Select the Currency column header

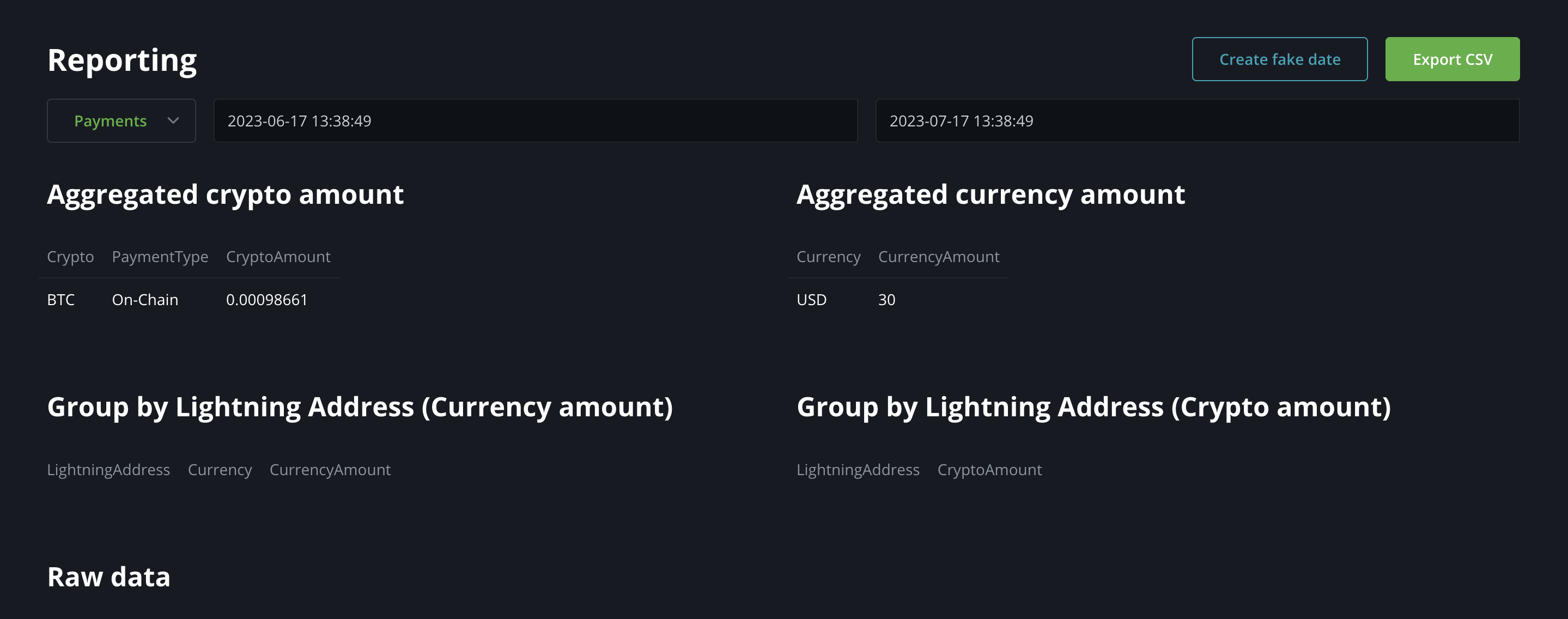click(x=829, y=256)
